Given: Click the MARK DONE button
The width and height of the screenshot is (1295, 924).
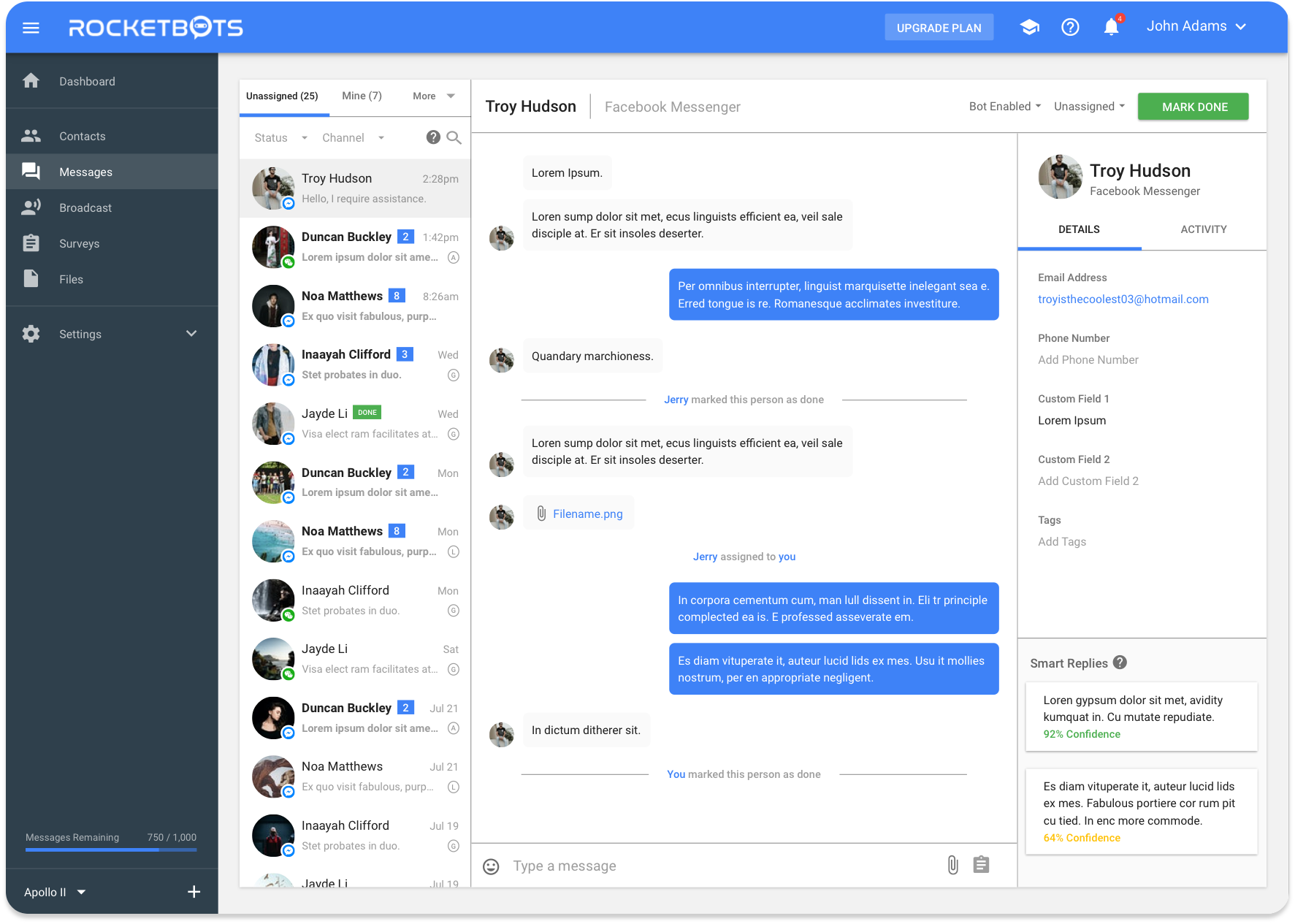Looking at the screenshot, I should 1193,107.
